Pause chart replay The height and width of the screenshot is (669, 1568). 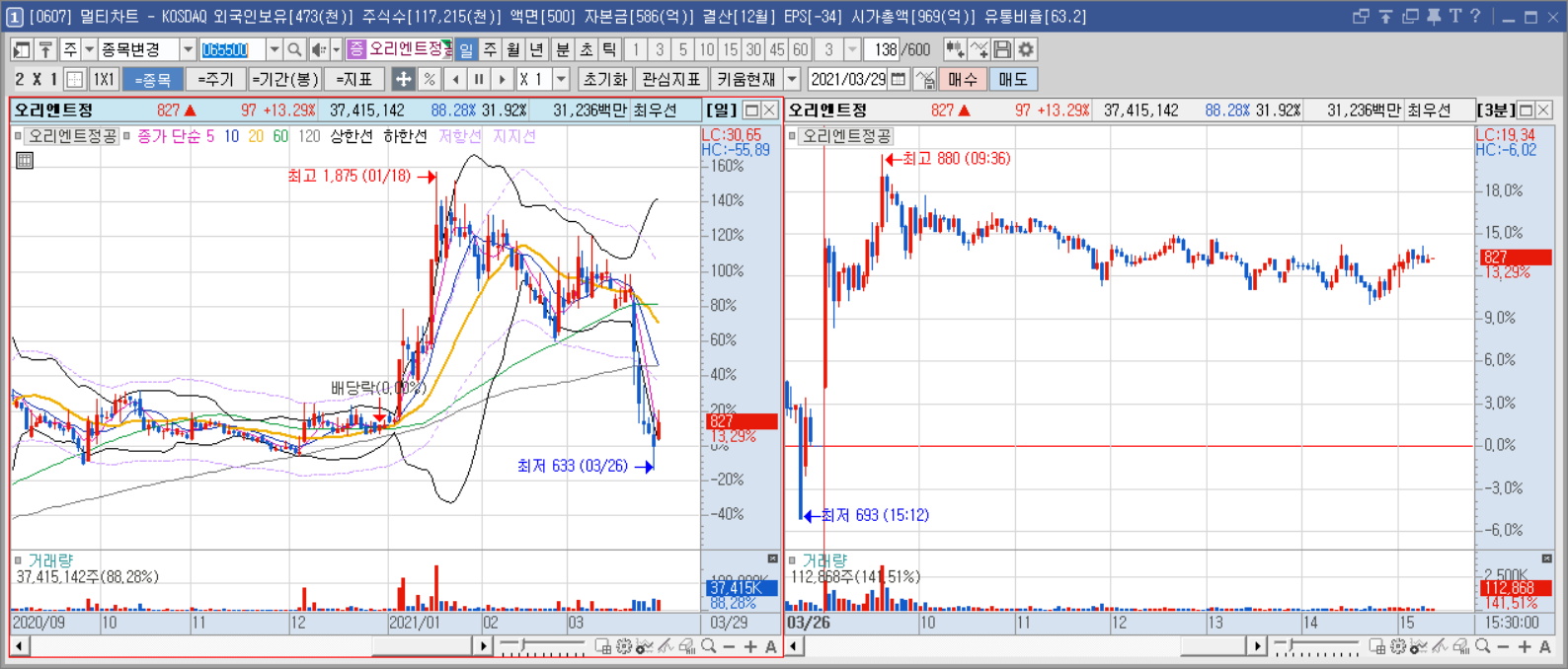[x=479, y=79]
